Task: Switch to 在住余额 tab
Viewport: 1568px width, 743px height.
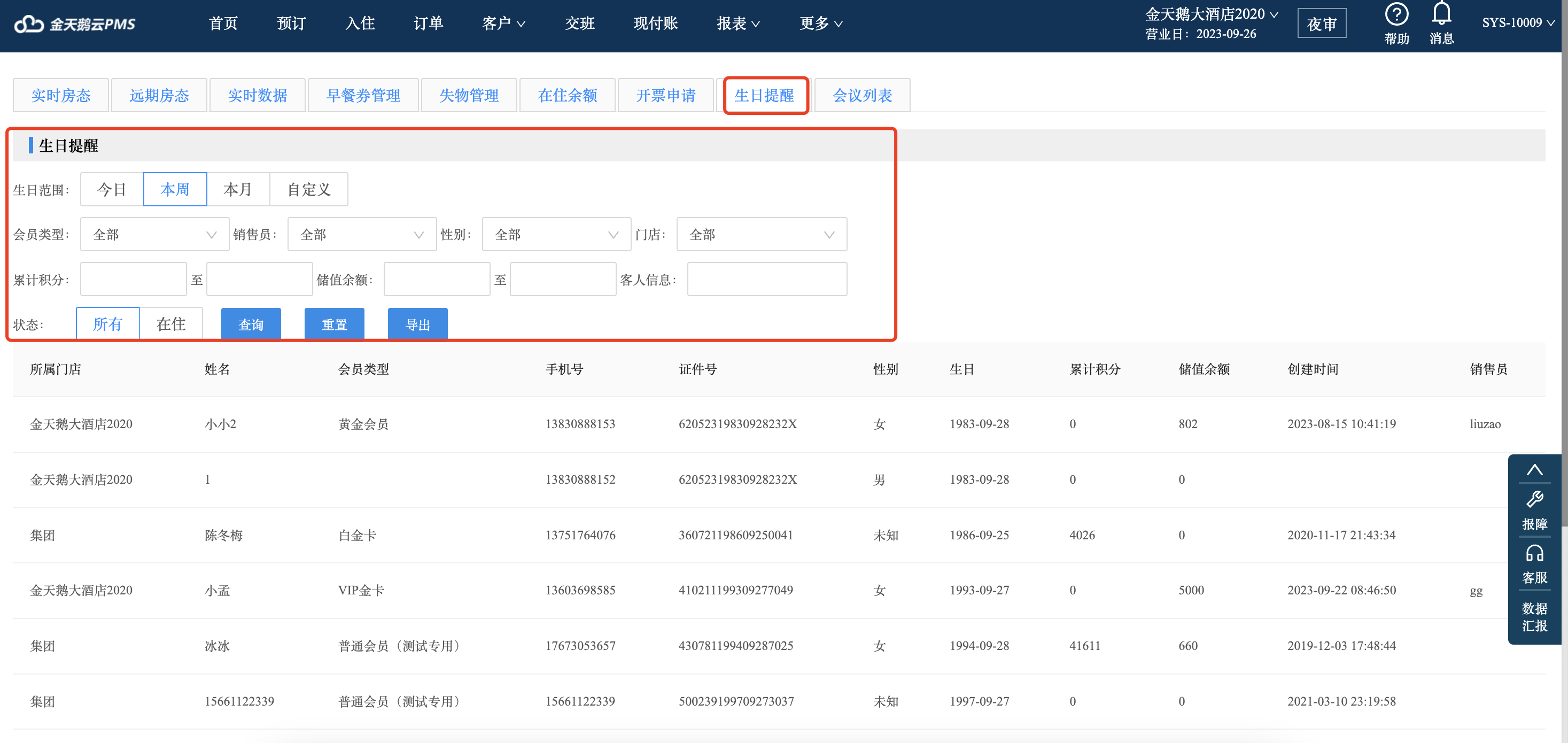Action: pyautogui.click(x=568, y=95)
